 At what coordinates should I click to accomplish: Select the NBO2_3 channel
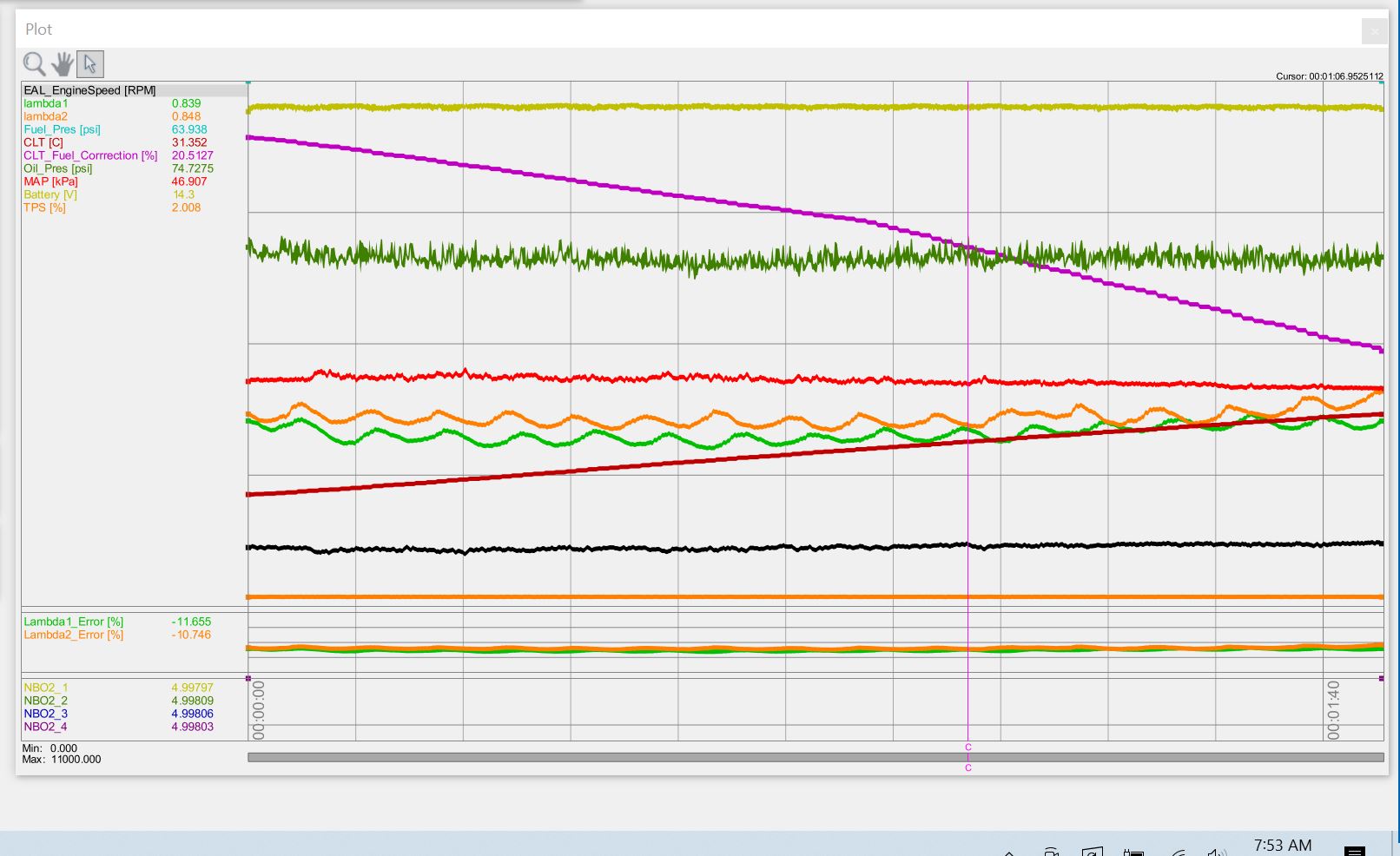pos(45,714)
